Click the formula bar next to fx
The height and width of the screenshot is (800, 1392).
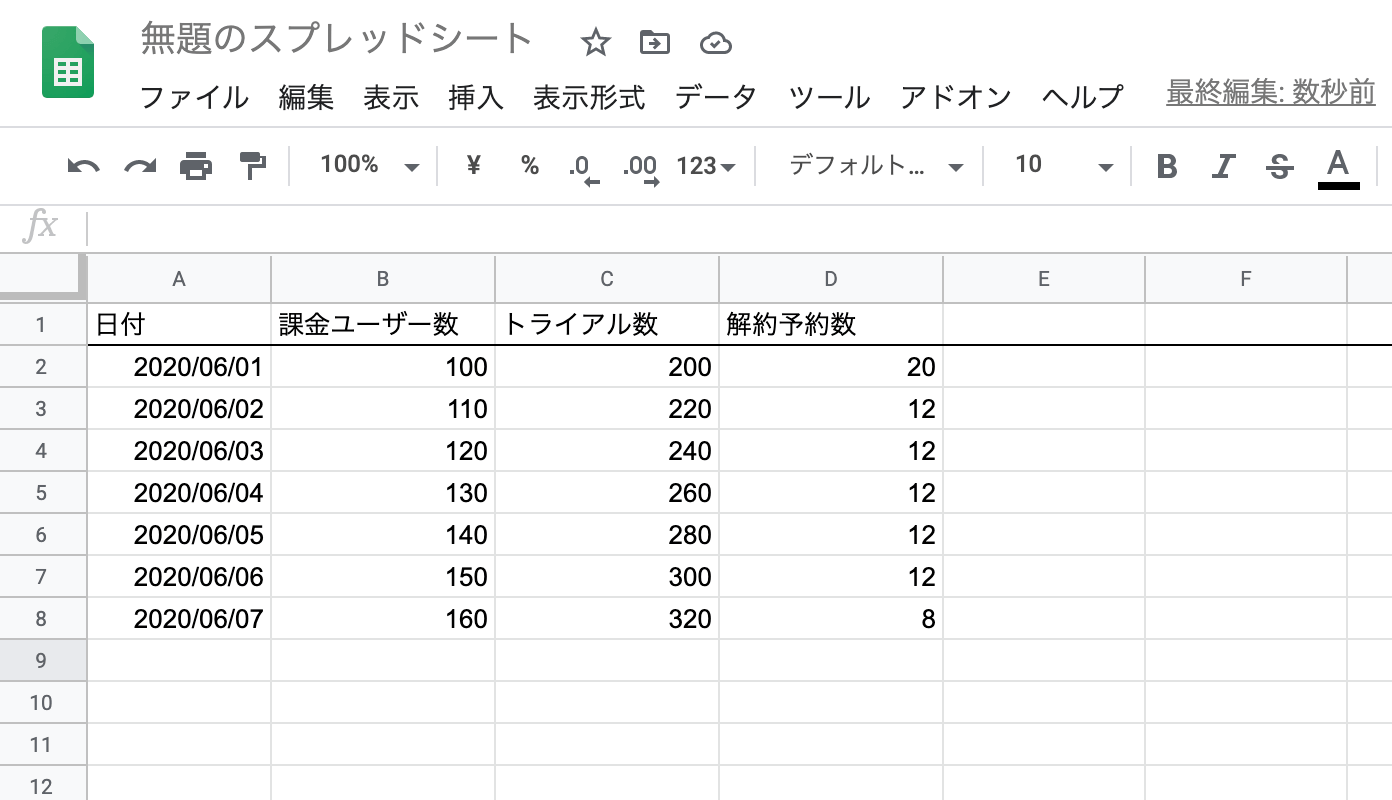pyautogui.click(x=400, y=227)
